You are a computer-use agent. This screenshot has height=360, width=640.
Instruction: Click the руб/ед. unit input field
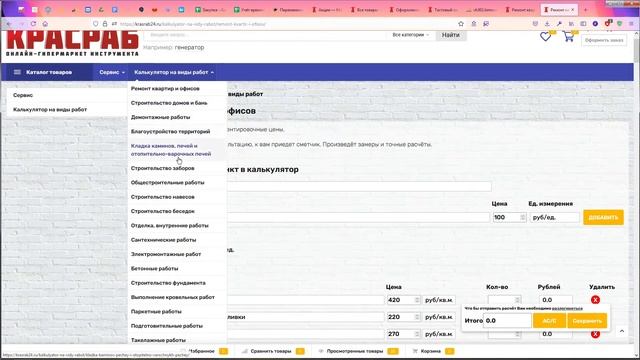(554, 218)
